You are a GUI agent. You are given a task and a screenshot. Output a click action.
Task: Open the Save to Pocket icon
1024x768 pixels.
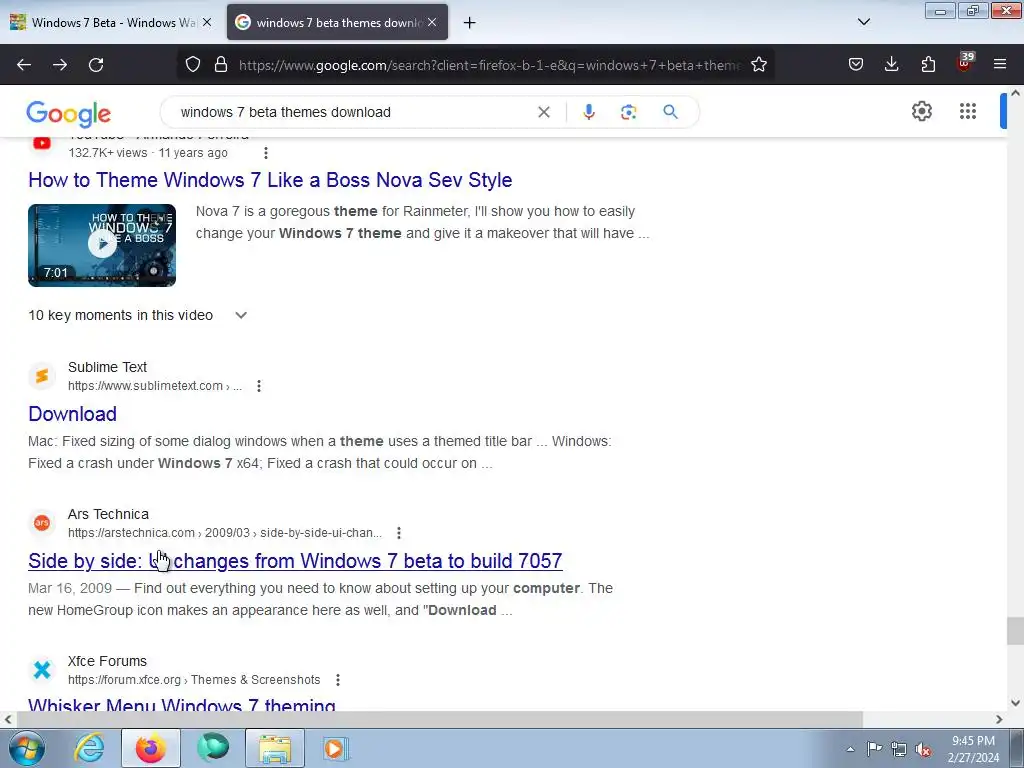point(856,64)
